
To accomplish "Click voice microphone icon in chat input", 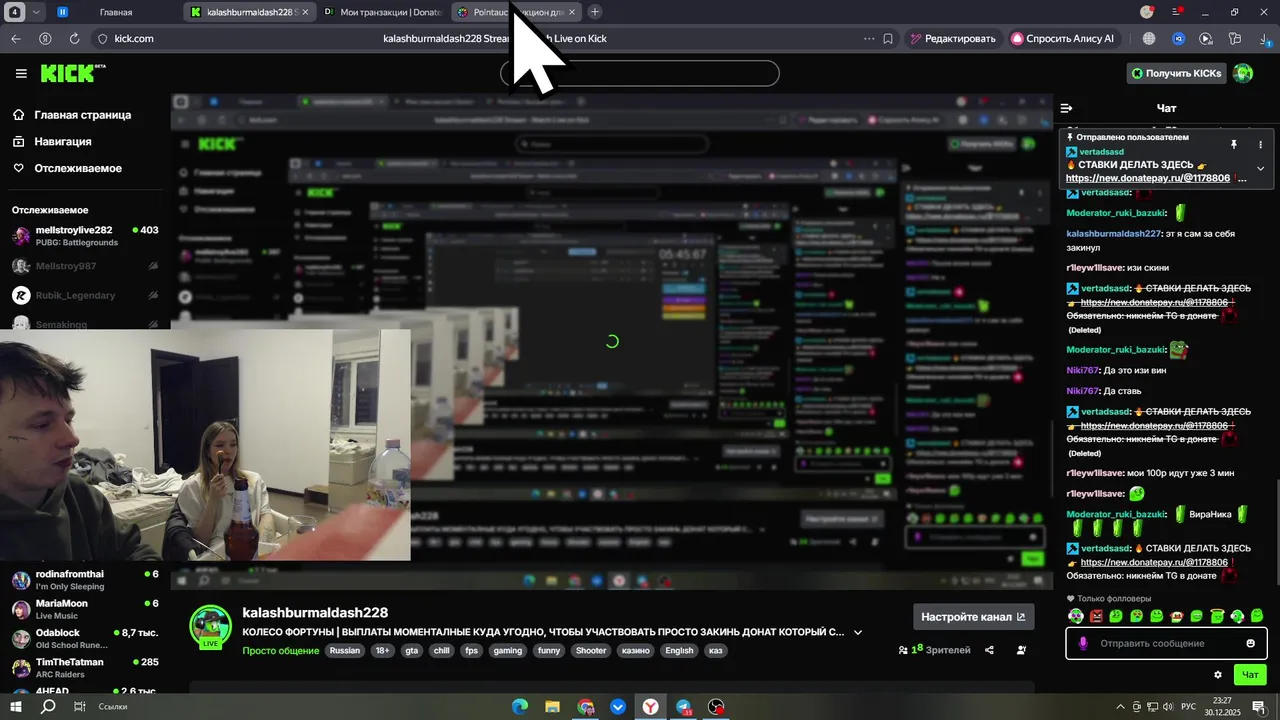I will [x=1082, y=643].
